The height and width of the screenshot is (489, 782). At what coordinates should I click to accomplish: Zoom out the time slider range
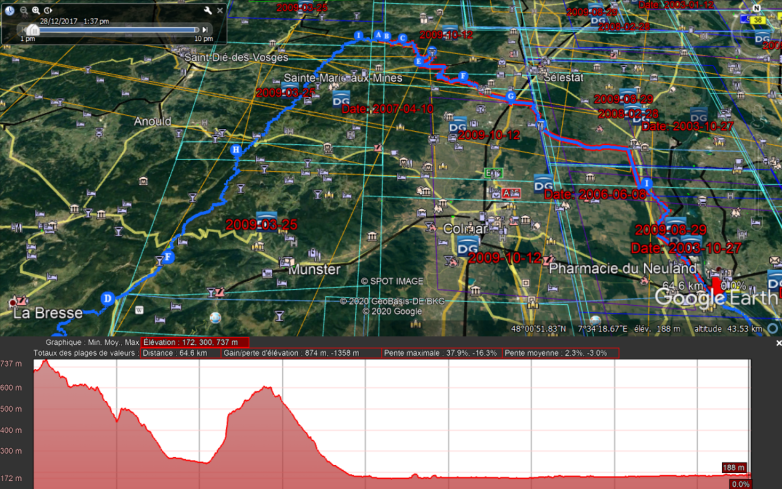coord(22,10)
